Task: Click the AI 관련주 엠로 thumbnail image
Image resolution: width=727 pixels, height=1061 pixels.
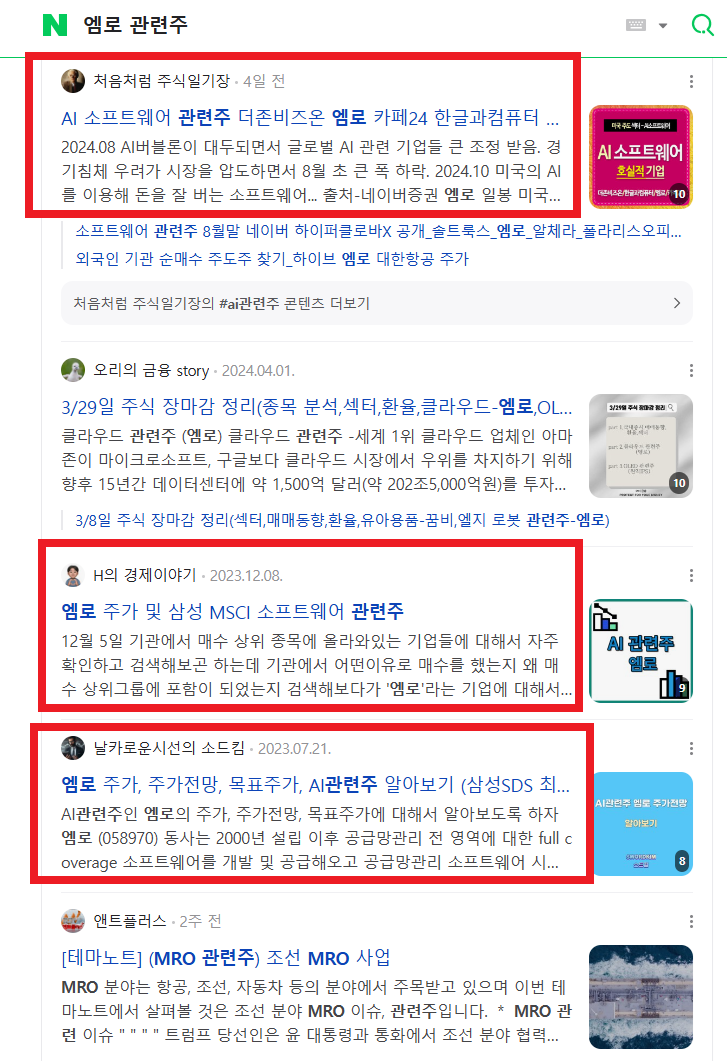Action: (640, 650)
